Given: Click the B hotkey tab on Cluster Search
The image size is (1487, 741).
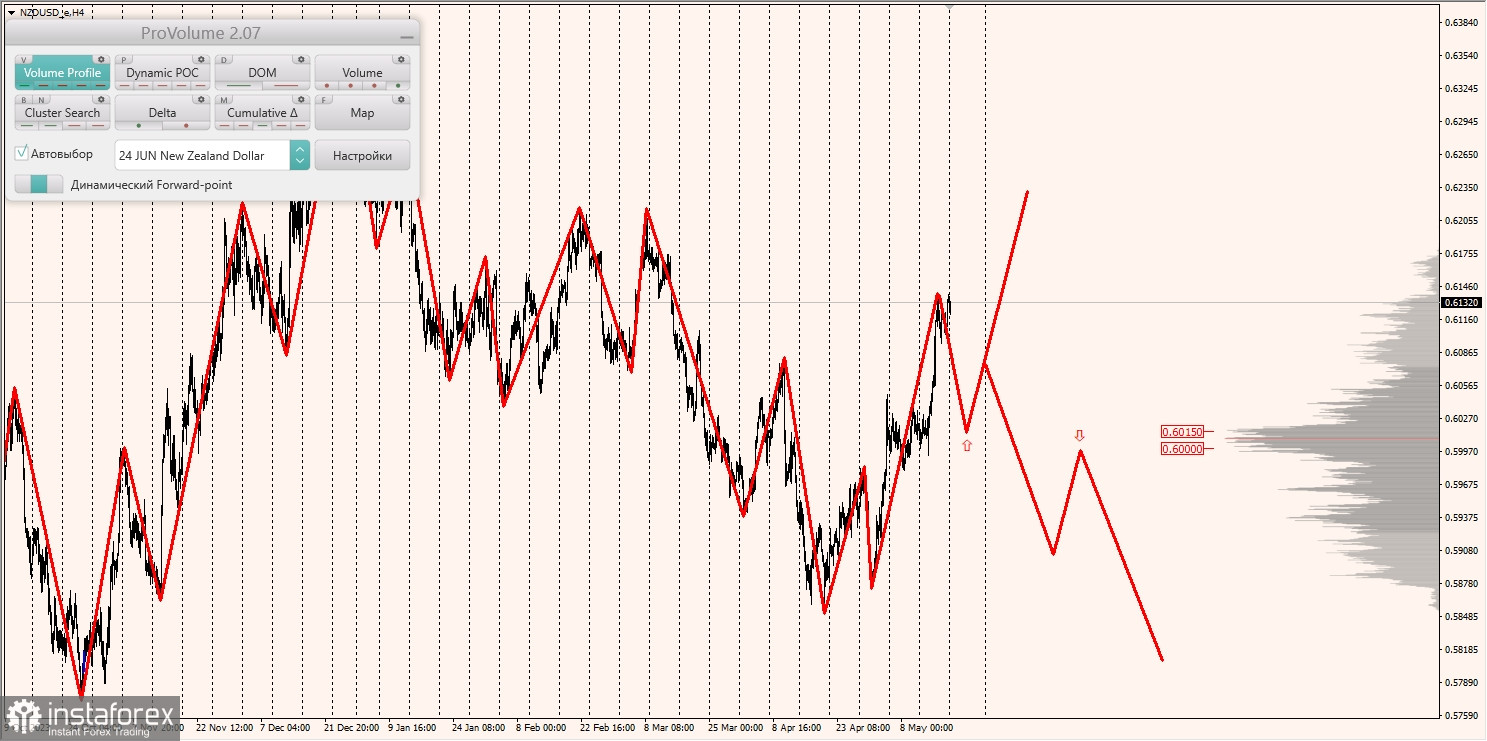Looking at the screenshot, I should tap(24, 99).
